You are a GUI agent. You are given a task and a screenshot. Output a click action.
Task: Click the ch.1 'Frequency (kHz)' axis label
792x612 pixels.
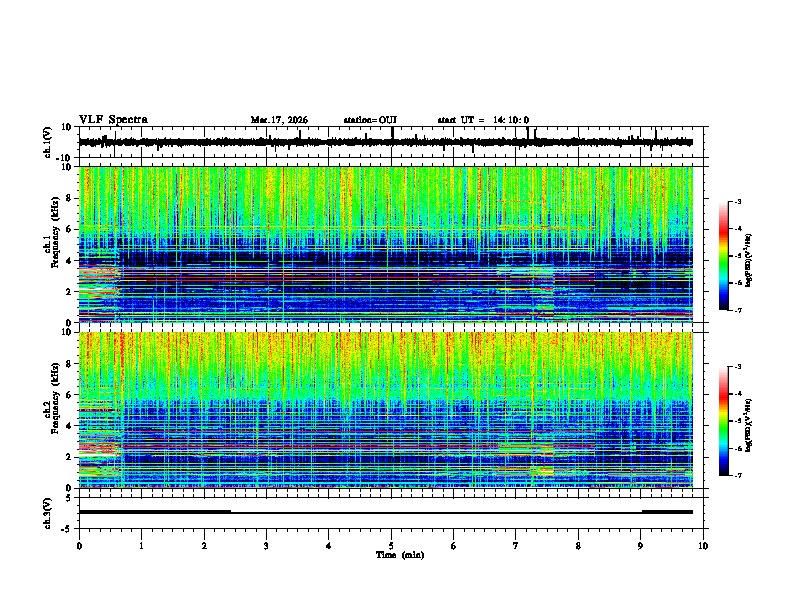point(54,234)
